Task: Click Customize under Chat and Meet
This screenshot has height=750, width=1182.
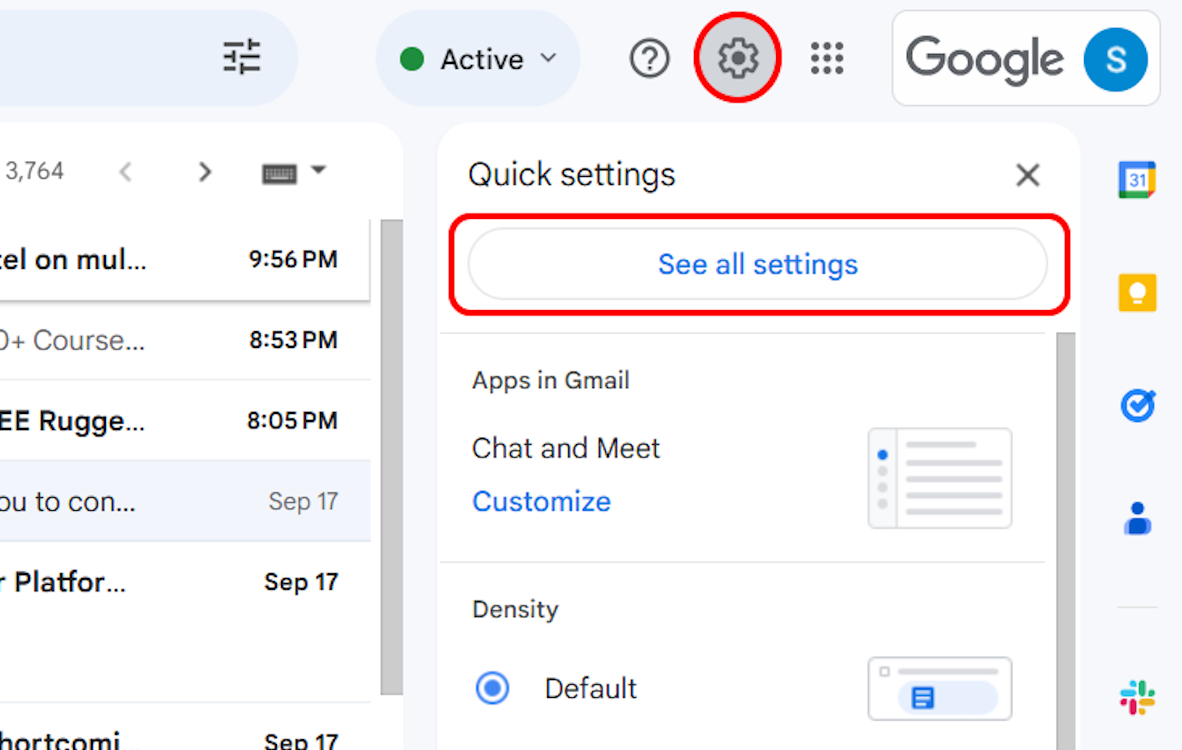Action: click(x=541, y=501)
